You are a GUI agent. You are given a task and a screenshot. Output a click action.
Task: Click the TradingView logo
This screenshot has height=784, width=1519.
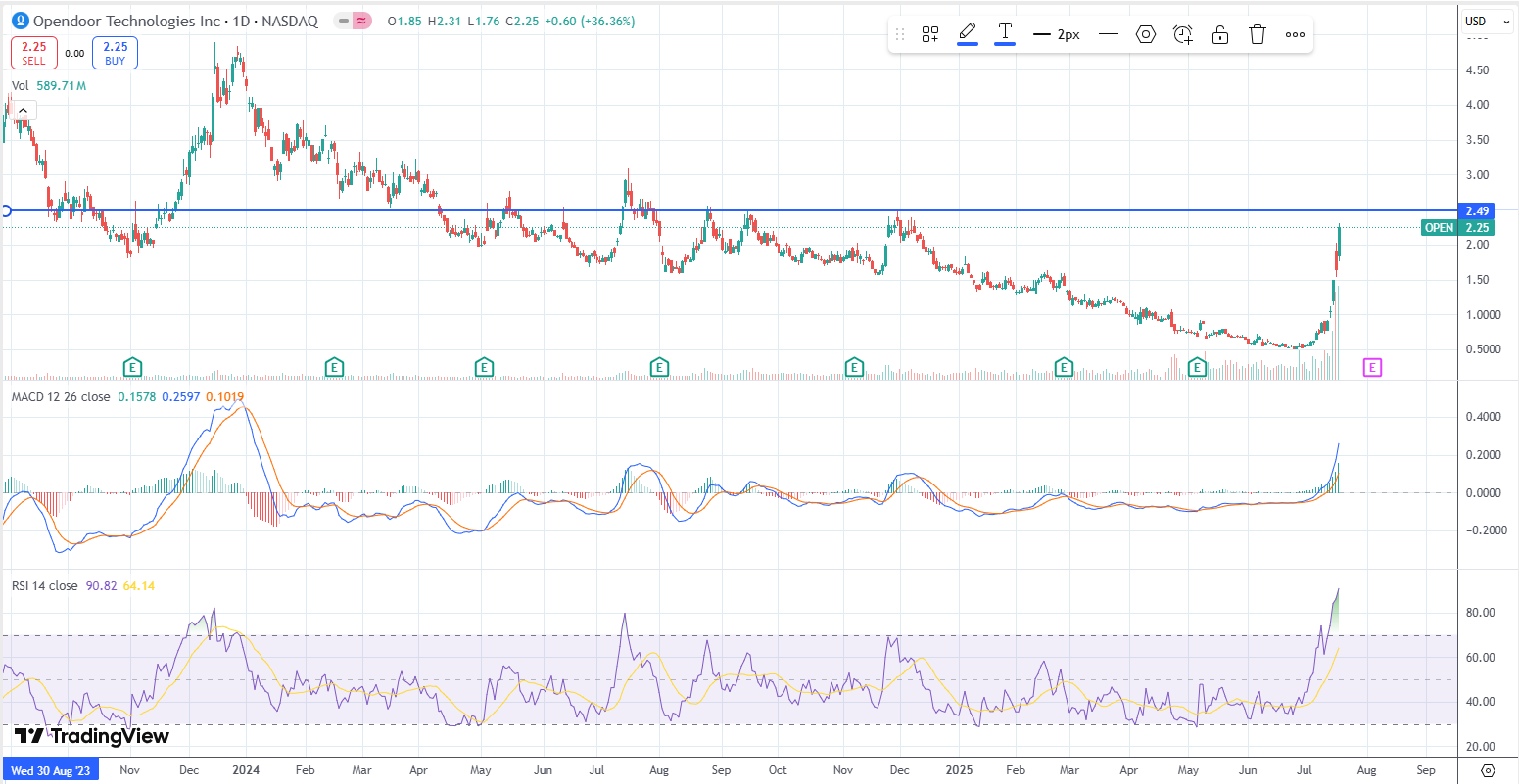(x=91, y=736)
